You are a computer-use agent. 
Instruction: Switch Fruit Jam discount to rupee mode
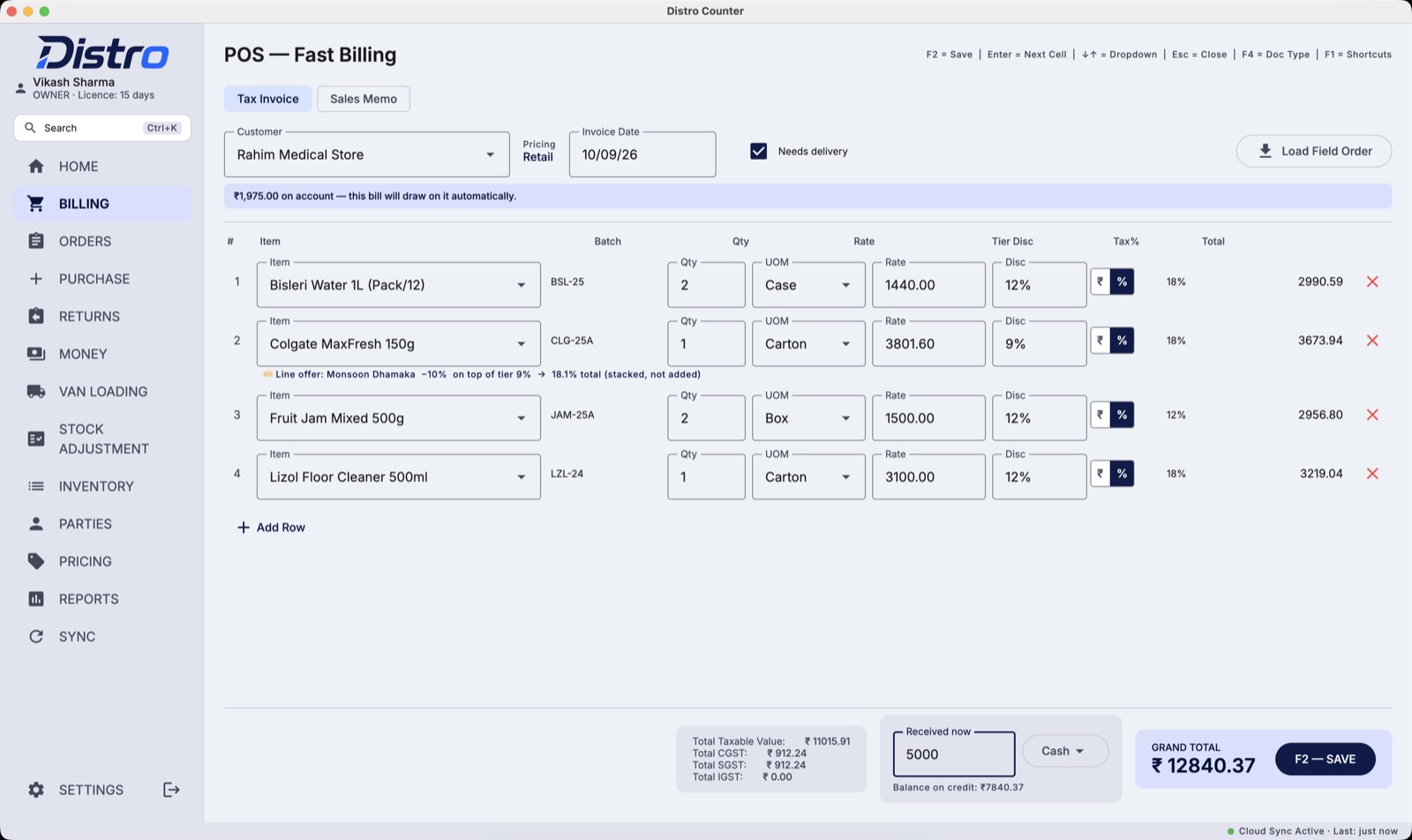pos(1100,415)
